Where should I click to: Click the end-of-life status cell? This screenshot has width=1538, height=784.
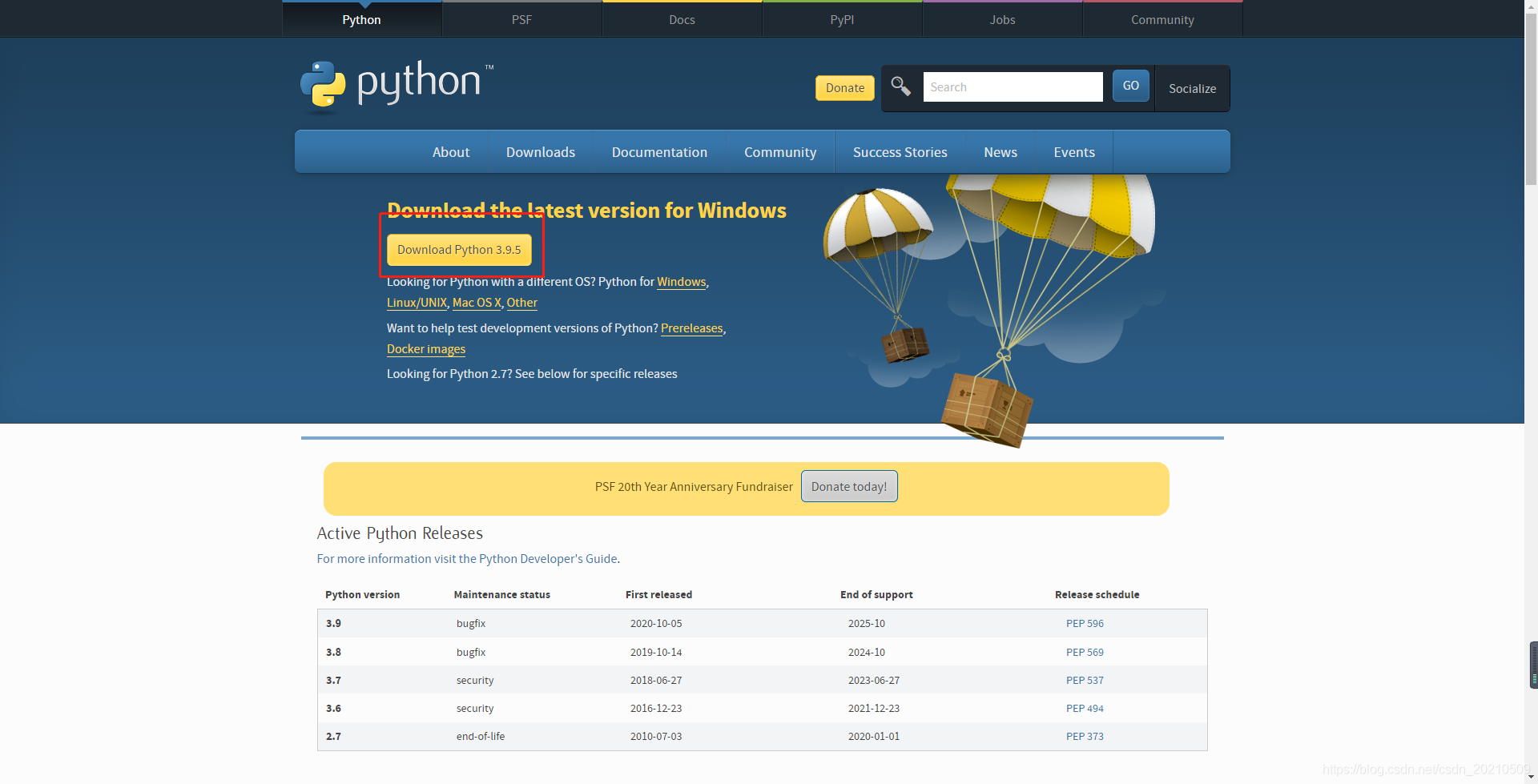click(x=481, y=737)
